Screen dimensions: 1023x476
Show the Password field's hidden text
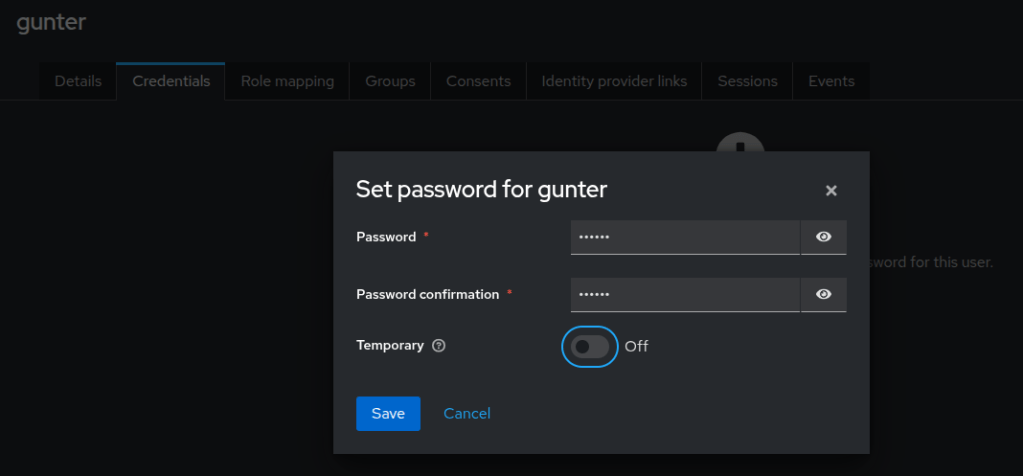click(x=823, y=237)
